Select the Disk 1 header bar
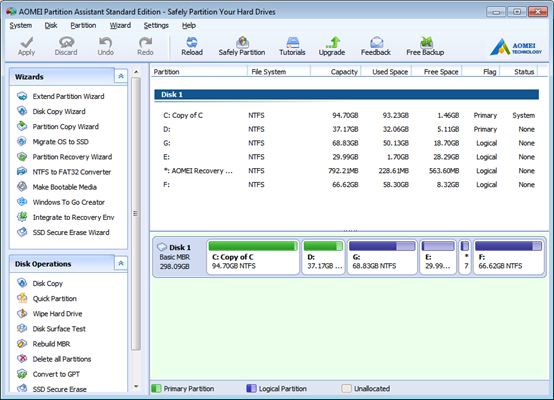Image resolution: width=554 pixels, height=400 pixels. [346, 94]
